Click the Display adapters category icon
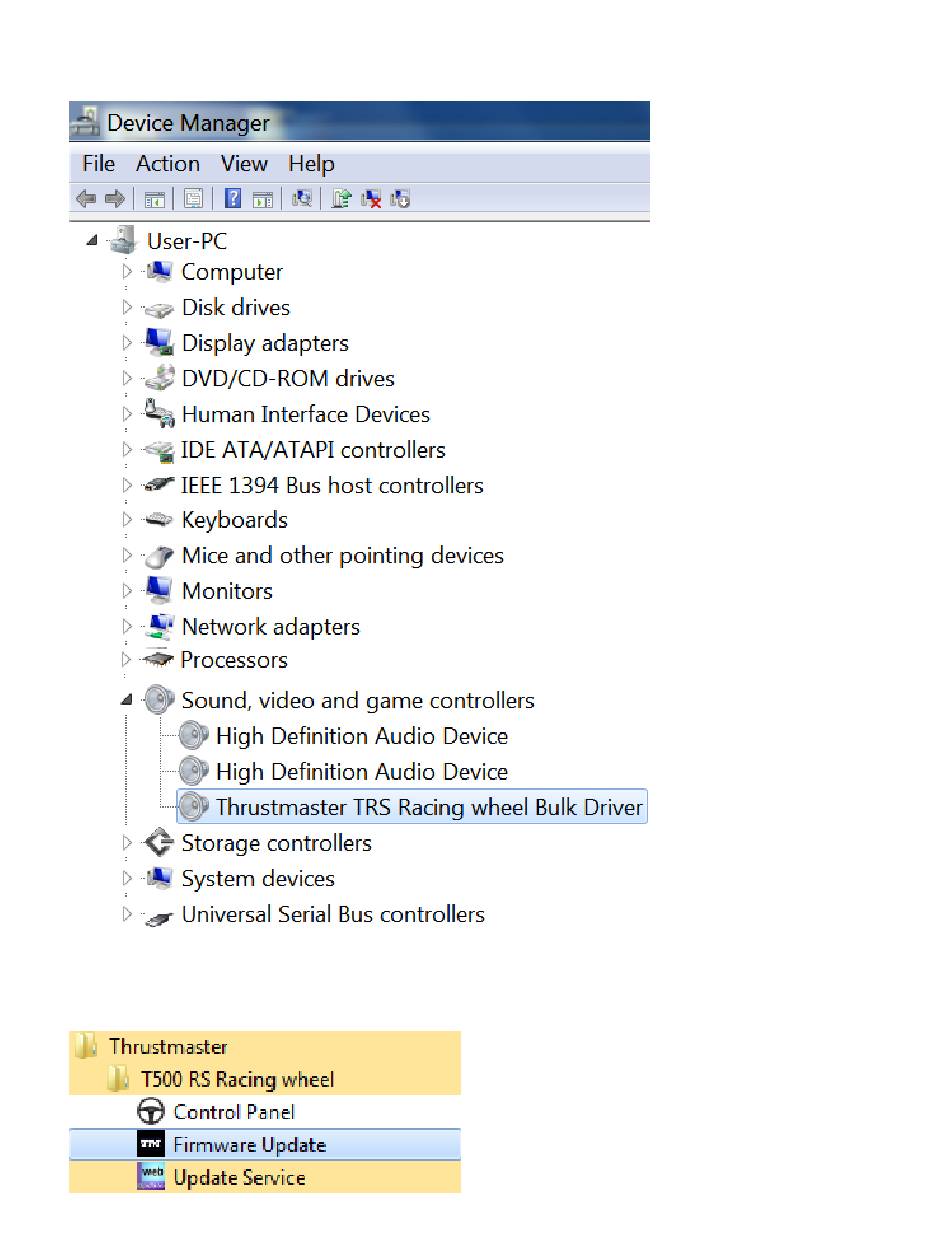 (x=158, y=343)
